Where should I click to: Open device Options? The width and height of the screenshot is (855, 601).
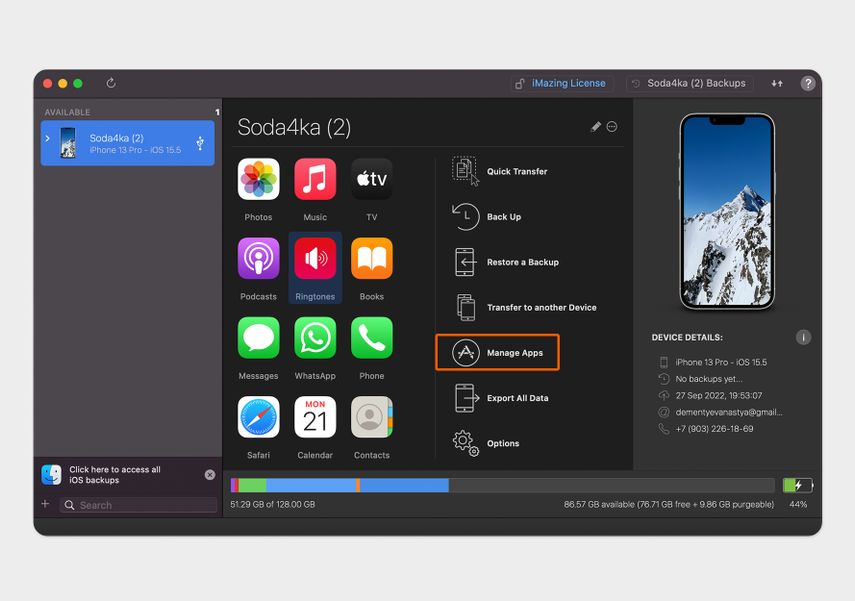point(485,443)
